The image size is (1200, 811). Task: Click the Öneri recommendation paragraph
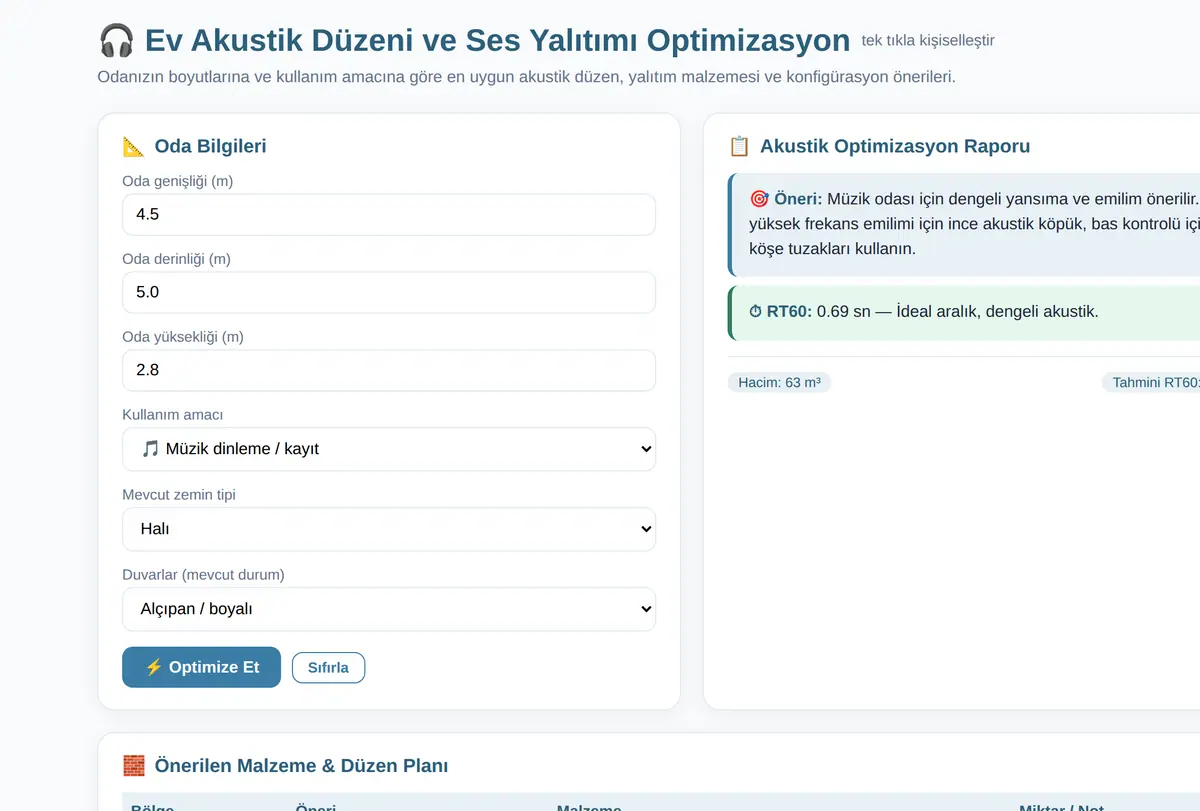click(974, 224)
